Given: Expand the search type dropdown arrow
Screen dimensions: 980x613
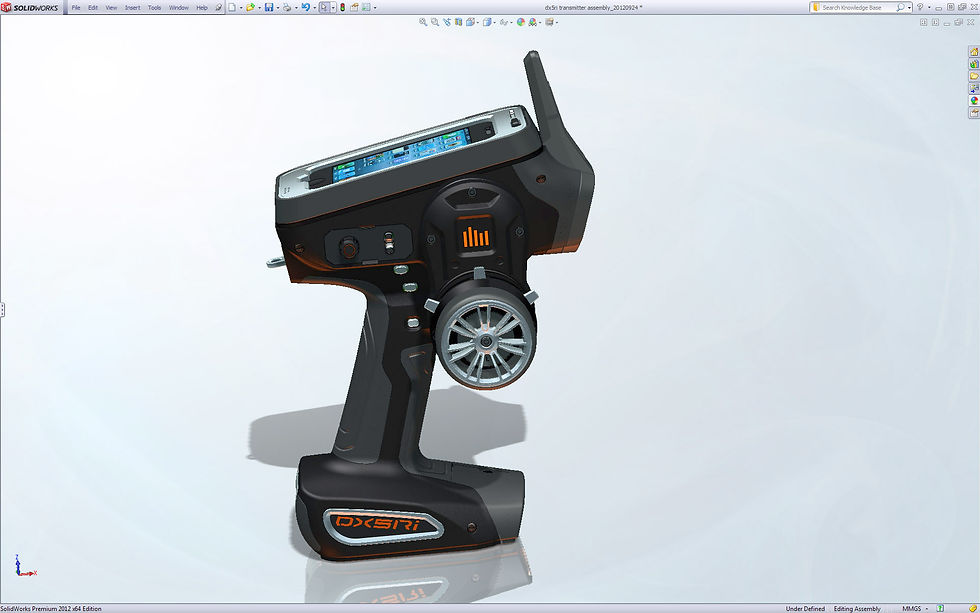Looking at the screenshot, I should pos(909,7).
